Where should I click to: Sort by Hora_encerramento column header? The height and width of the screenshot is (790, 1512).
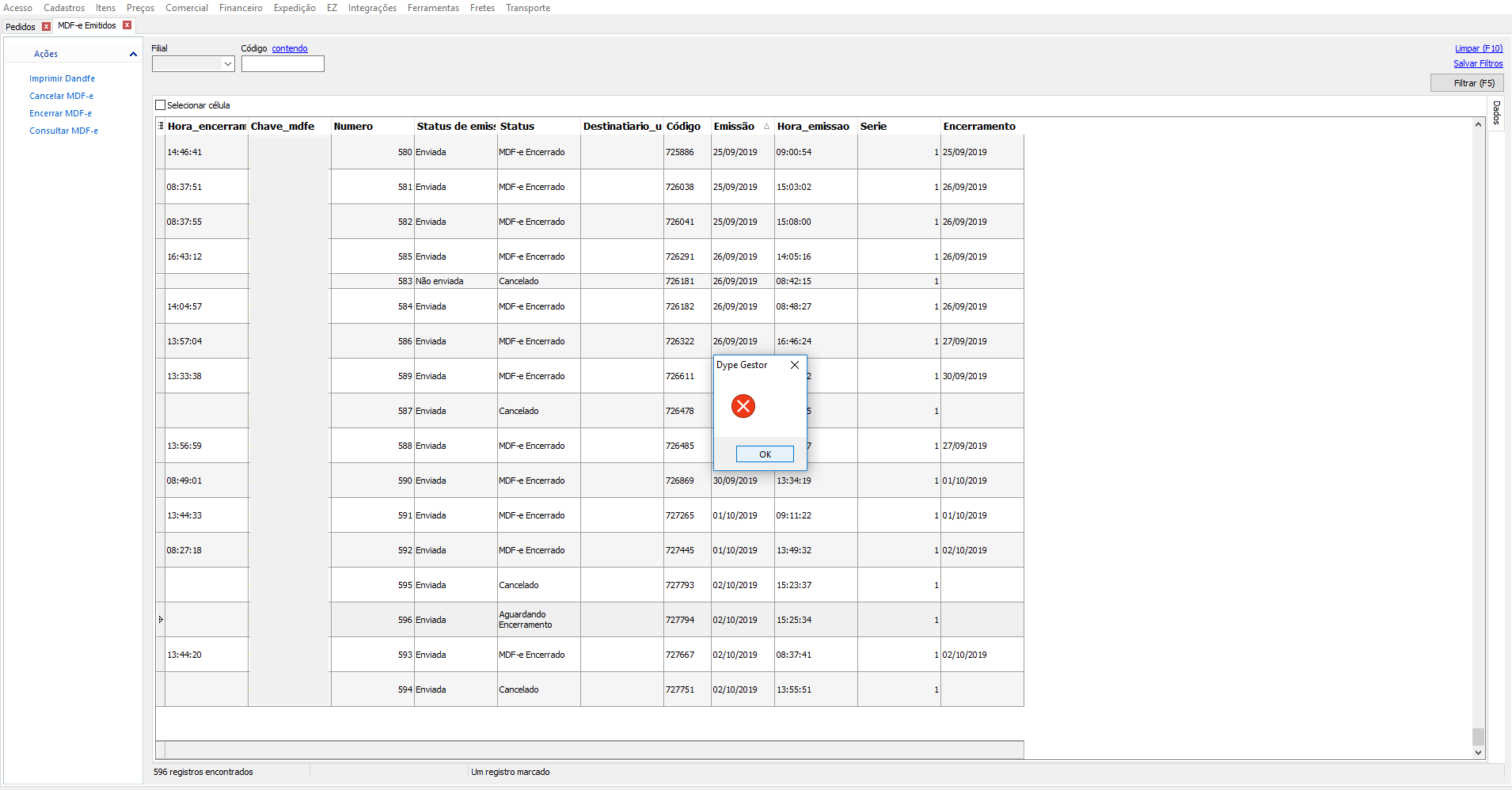coord(207,127)
